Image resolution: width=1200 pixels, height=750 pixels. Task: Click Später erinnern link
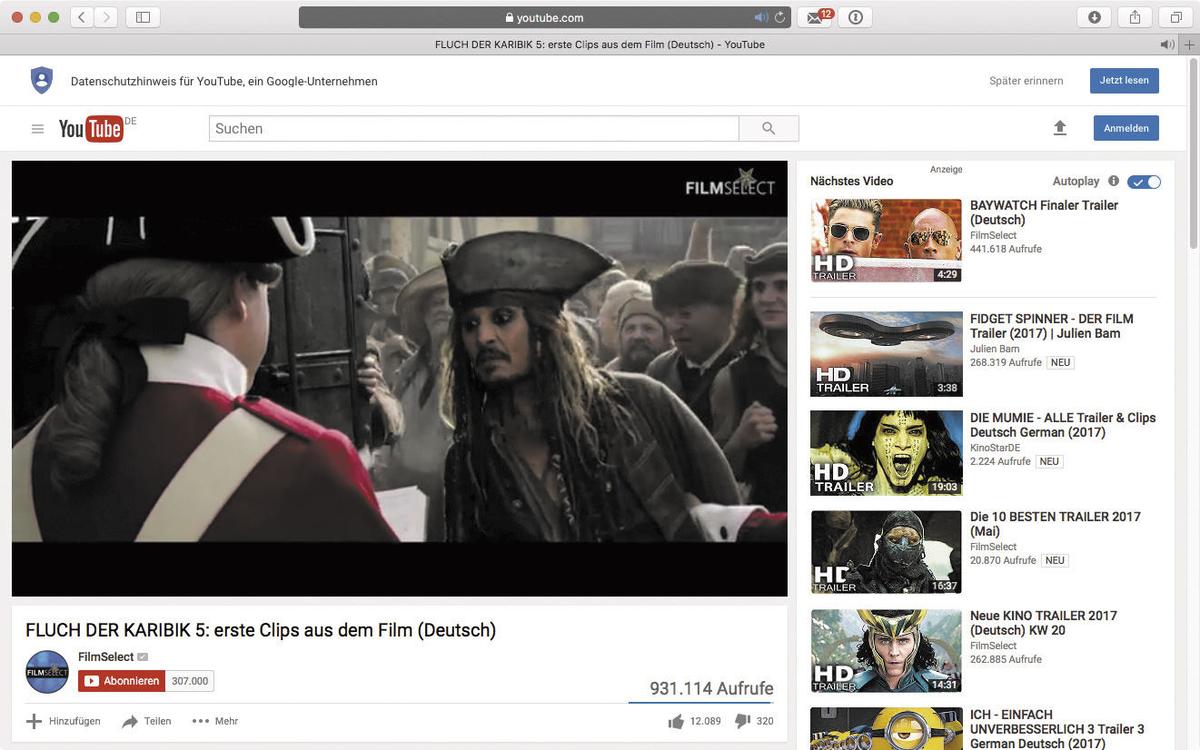pyautogui.click(x=1026, y=81)
